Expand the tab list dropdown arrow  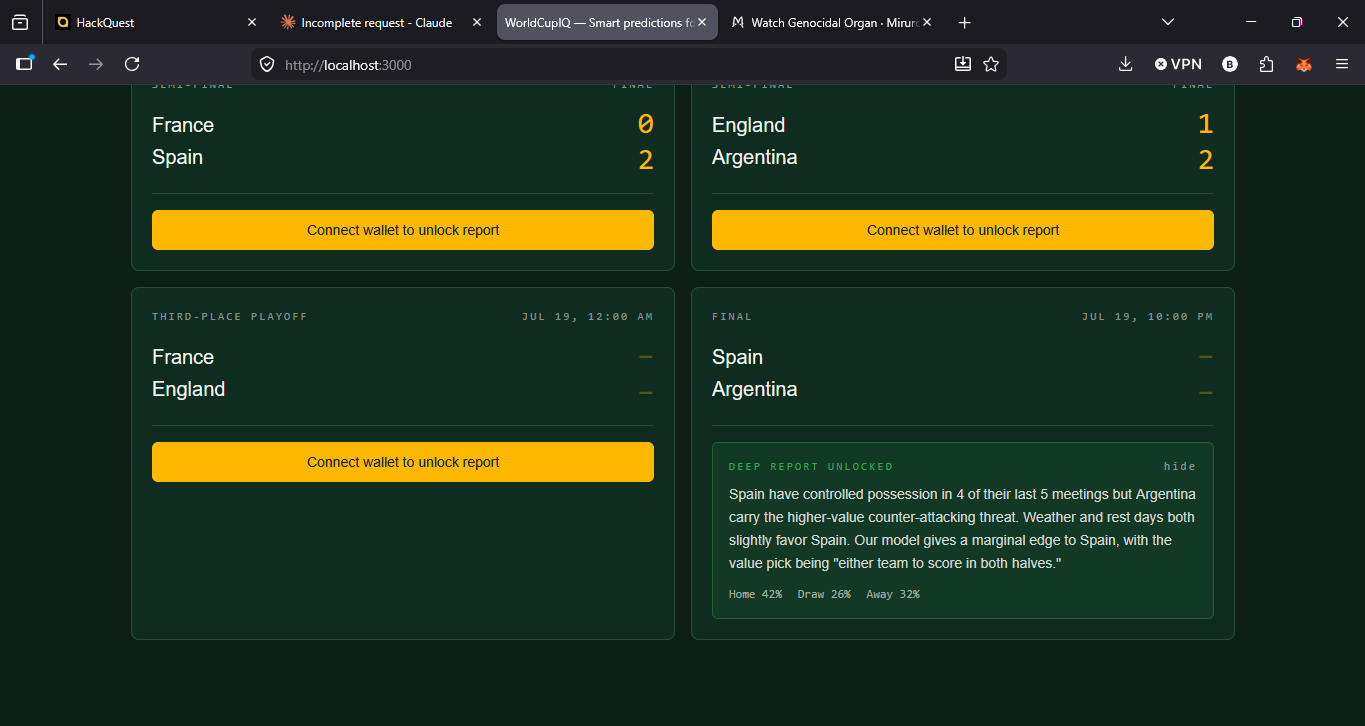[1168, 22]
